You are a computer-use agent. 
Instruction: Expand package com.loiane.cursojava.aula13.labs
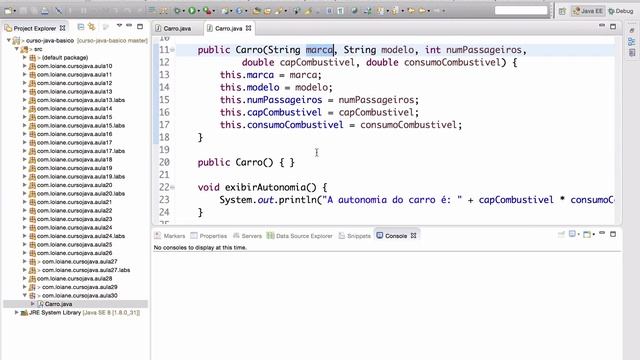(x=24, y=100)
